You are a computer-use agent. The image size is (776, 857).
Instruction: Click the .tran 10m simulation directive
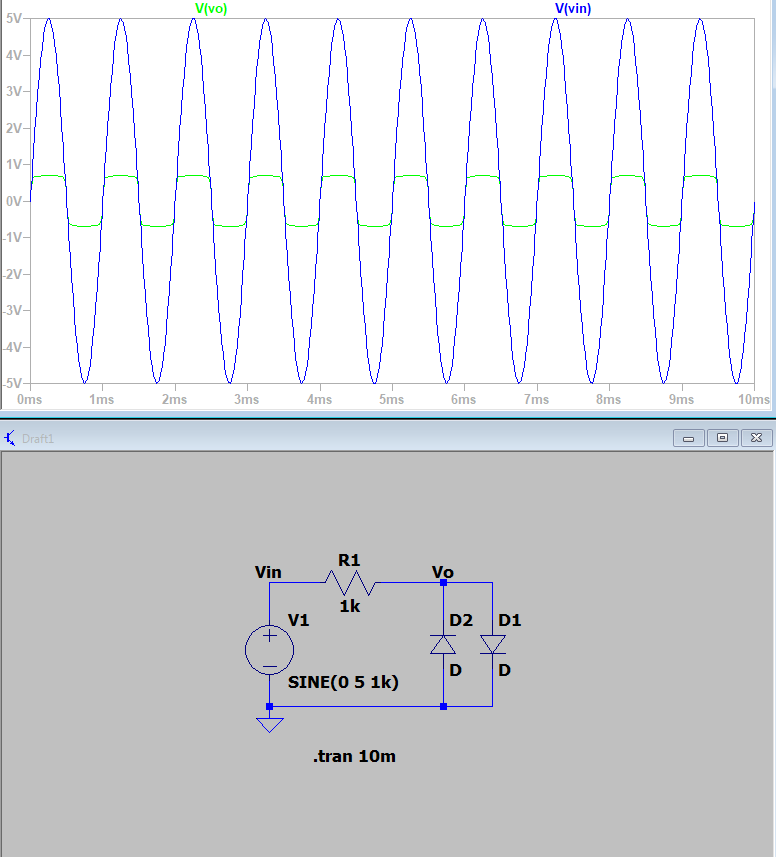354,756
